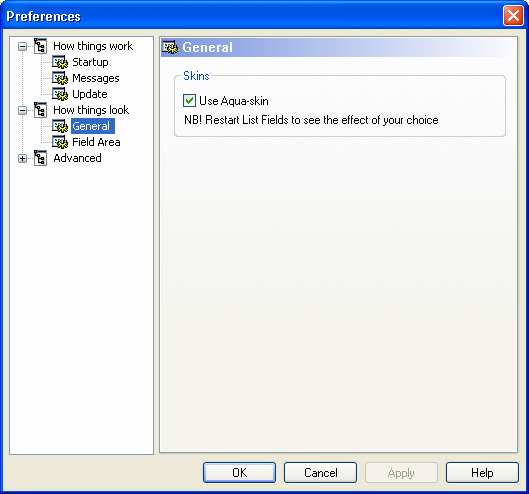The width and height of the screenshot is (529, 494).
Task: Collapse the How things work node
Action: tap(23, 46)
